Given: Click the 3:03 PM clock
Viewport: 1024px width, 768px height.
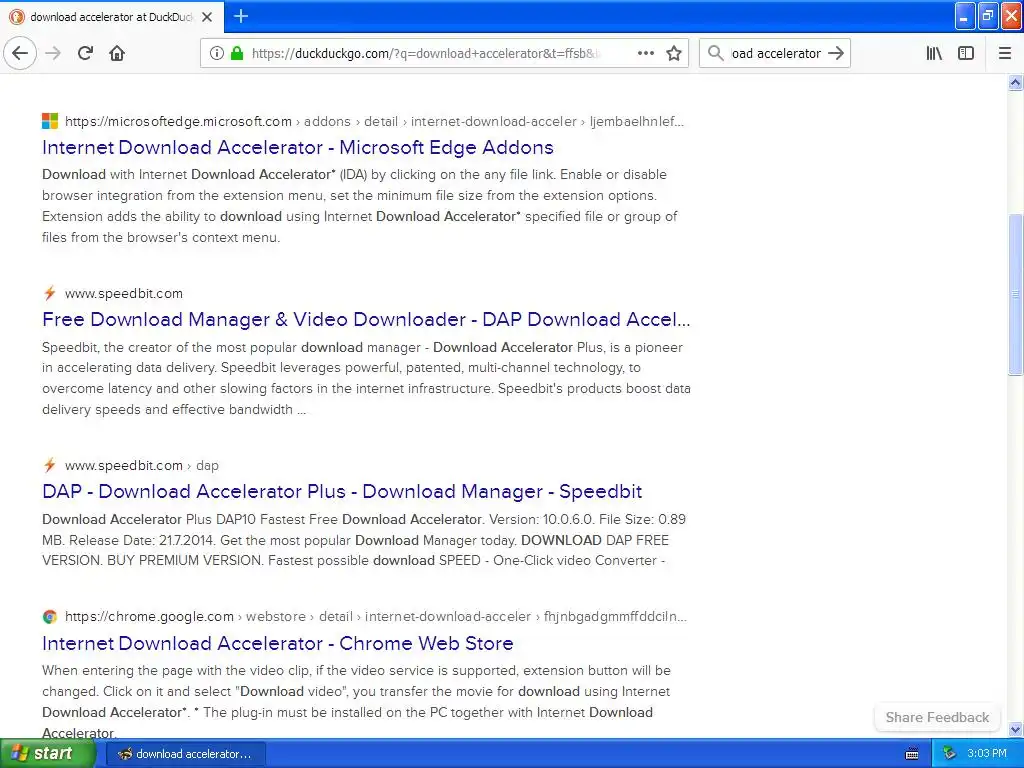Looking at the screenshot, I should tap(987, 754).
